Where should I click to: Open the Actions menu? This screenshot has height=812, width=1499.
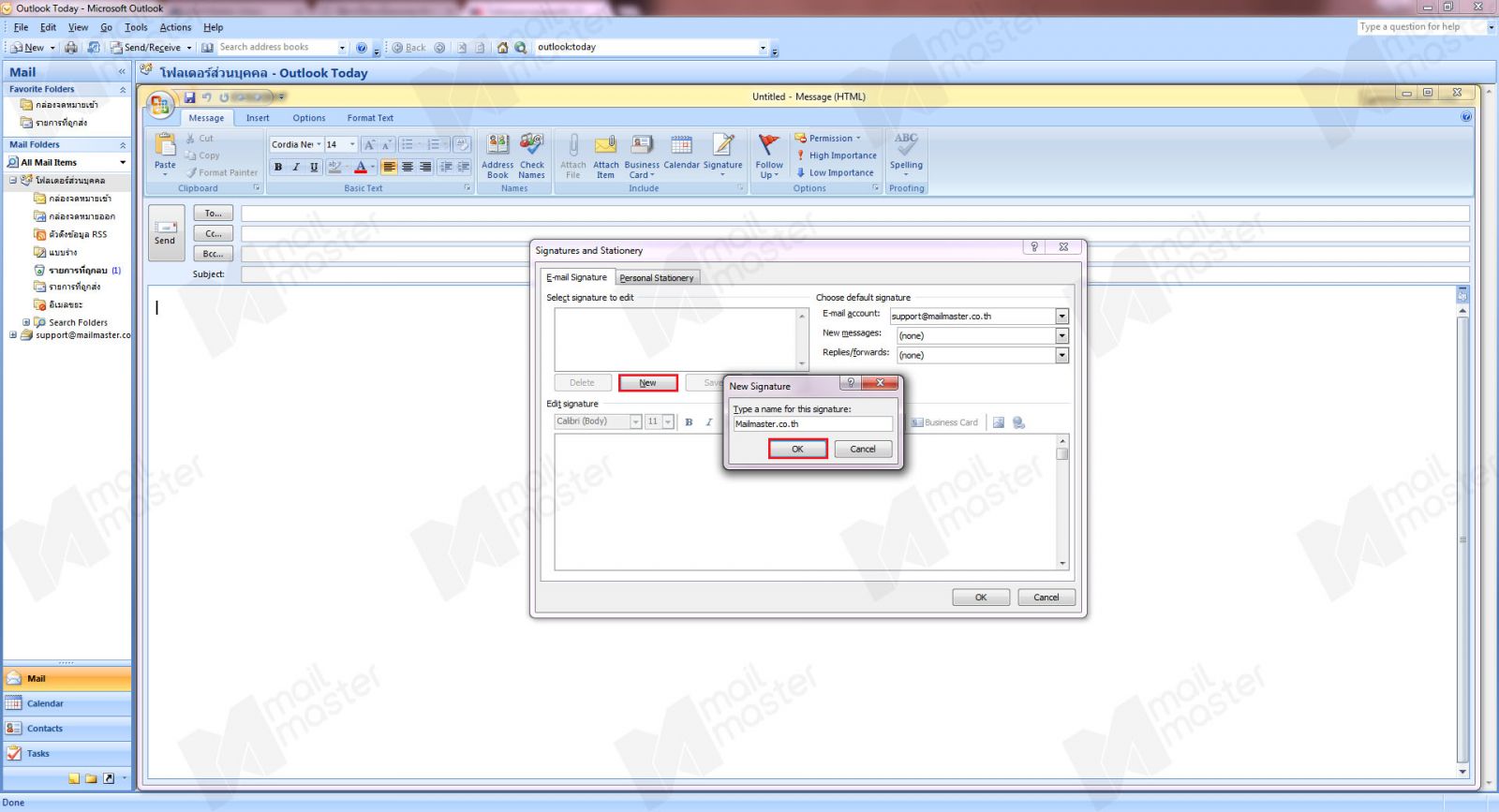pyautogui.click(x=175, y=27)
